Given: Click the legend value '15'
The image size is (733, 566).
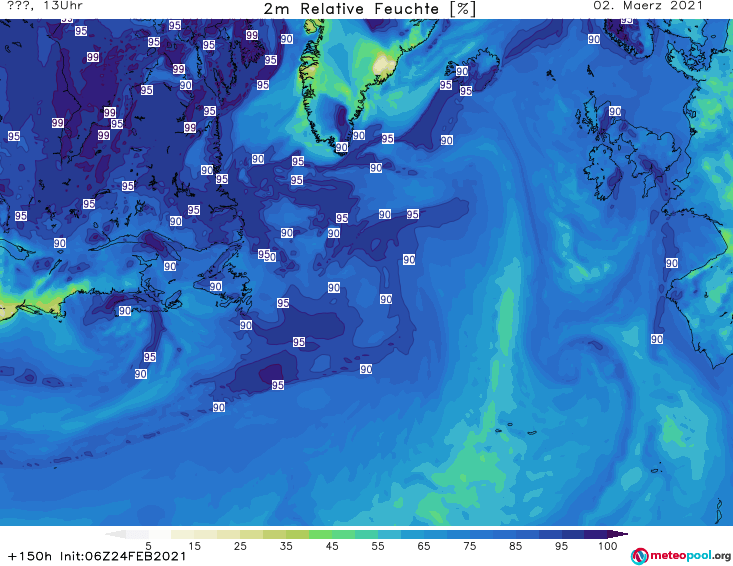Looking at the screenshot, I should click(194, 546).
